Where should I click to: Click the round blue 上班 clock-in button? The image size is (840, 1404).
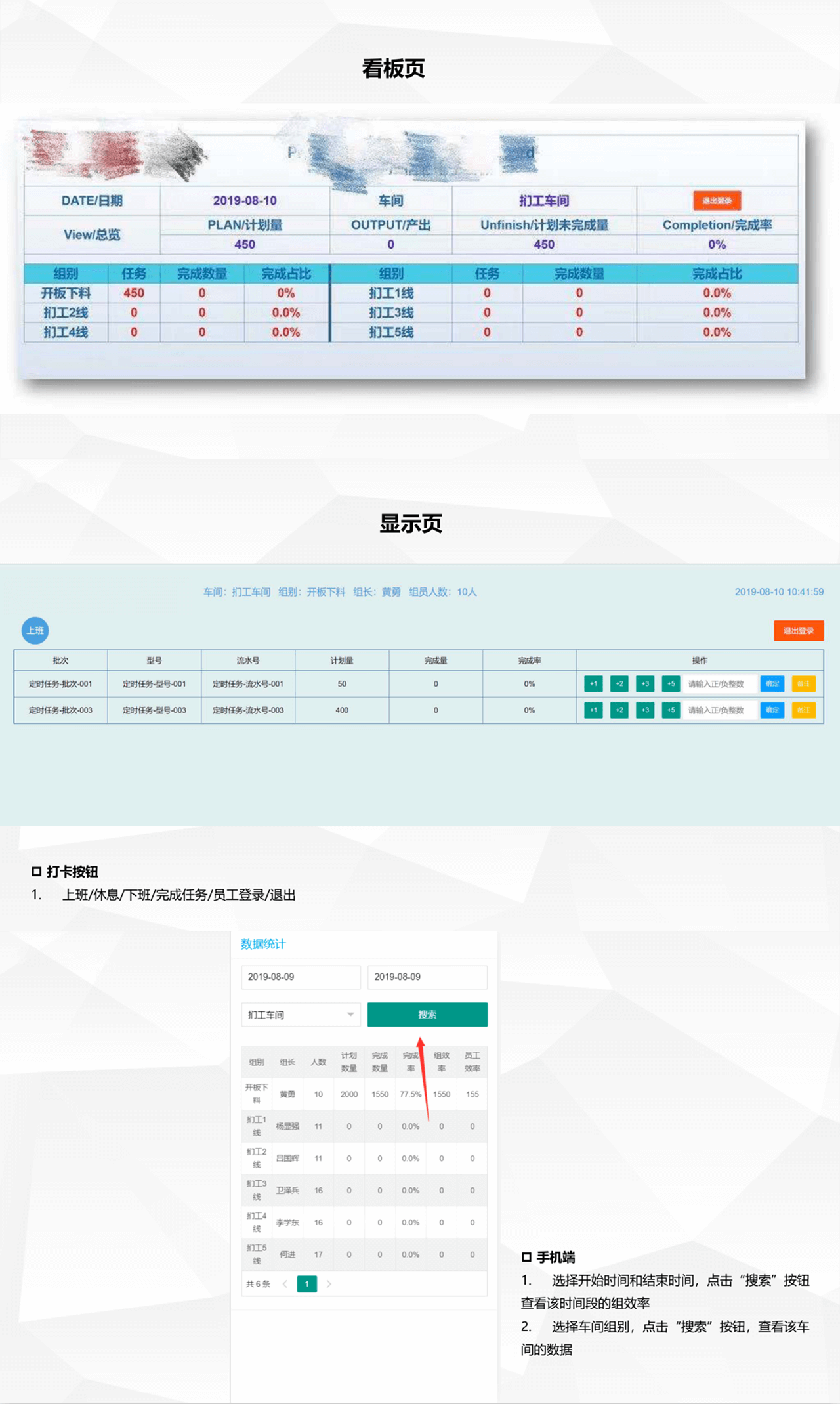pos(35,630)
